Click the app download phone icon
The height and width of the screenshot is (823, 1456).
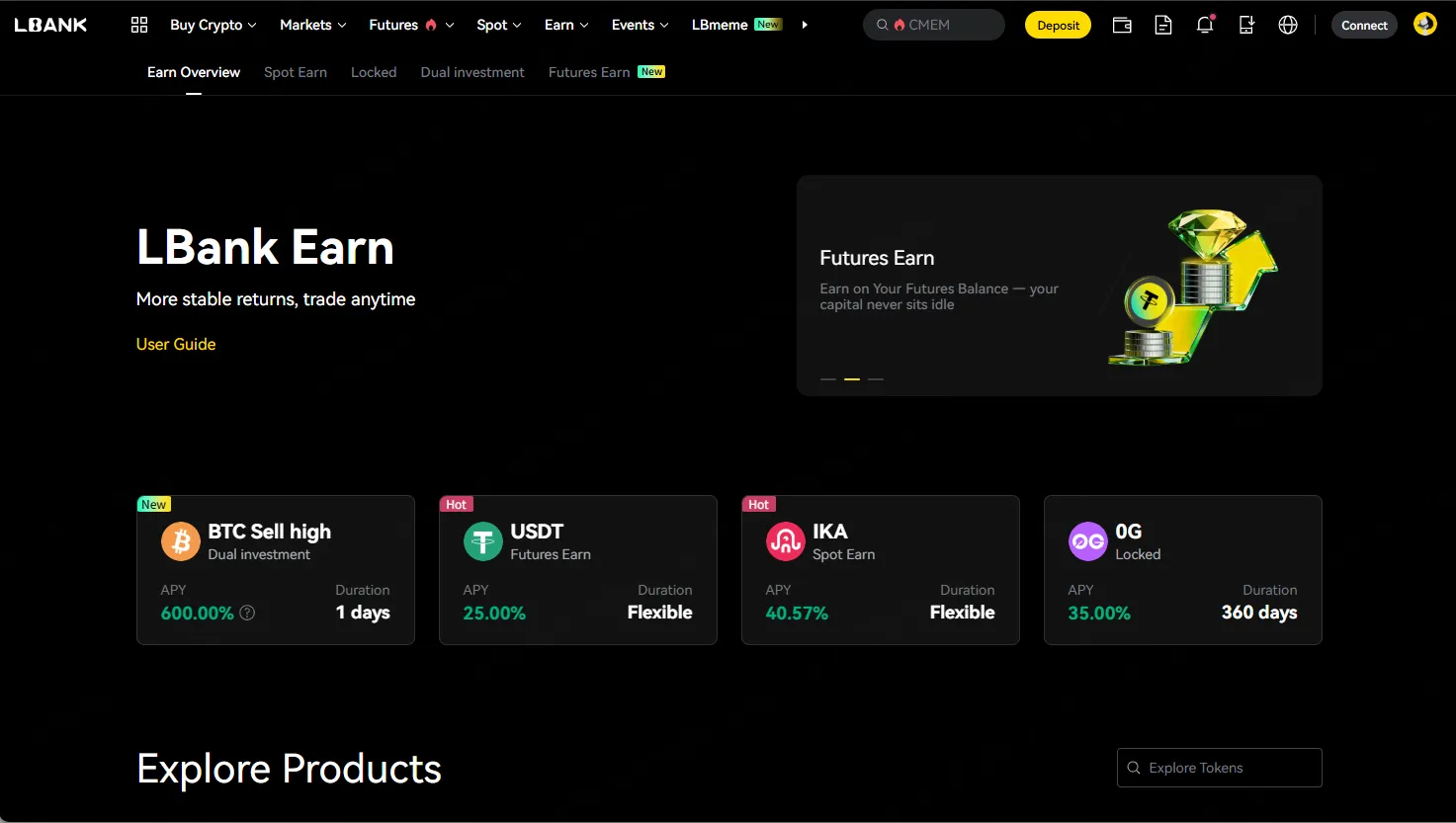(1246, 26)
